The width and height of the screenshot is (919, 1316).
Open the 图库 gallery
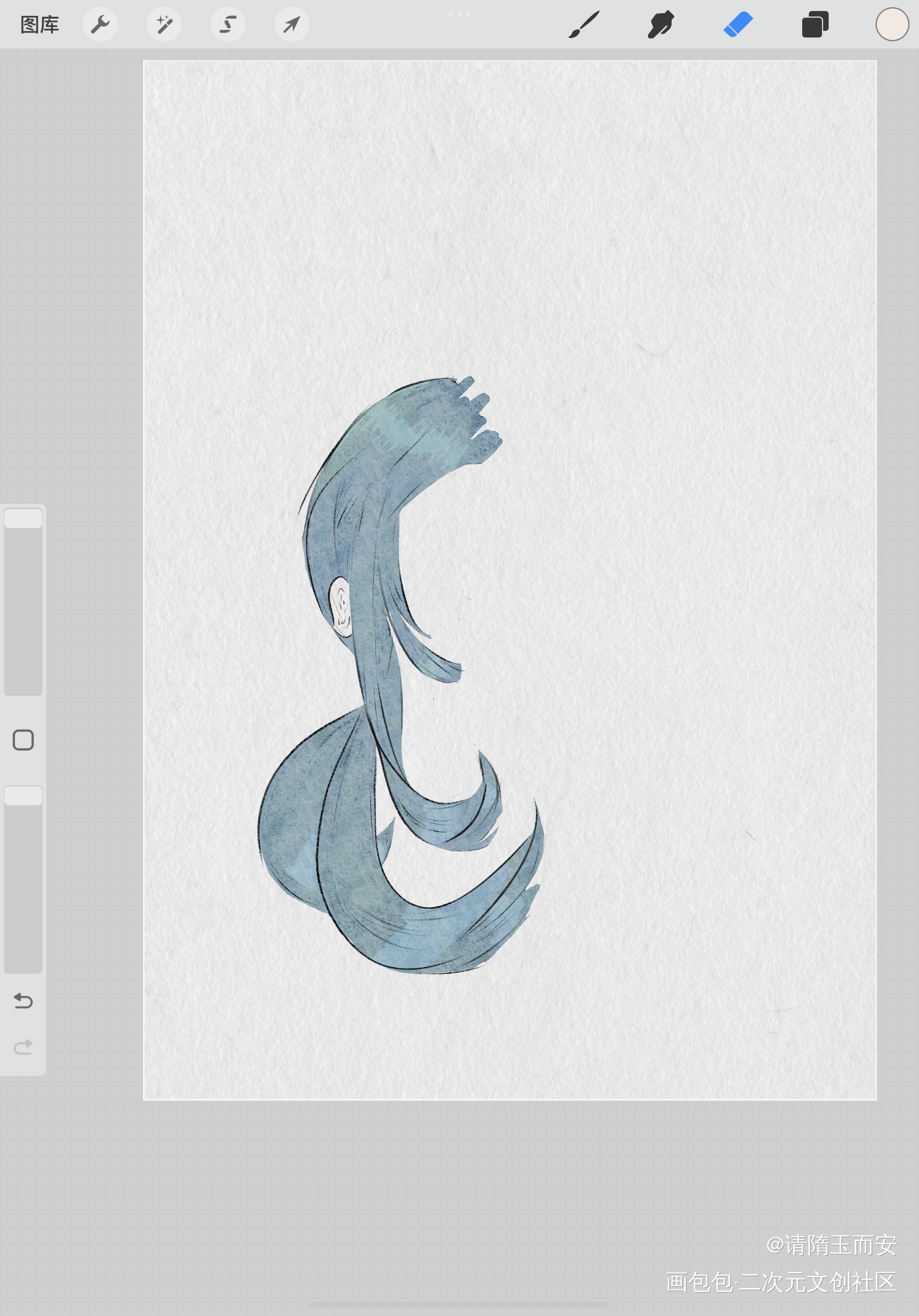pos(40,25)
